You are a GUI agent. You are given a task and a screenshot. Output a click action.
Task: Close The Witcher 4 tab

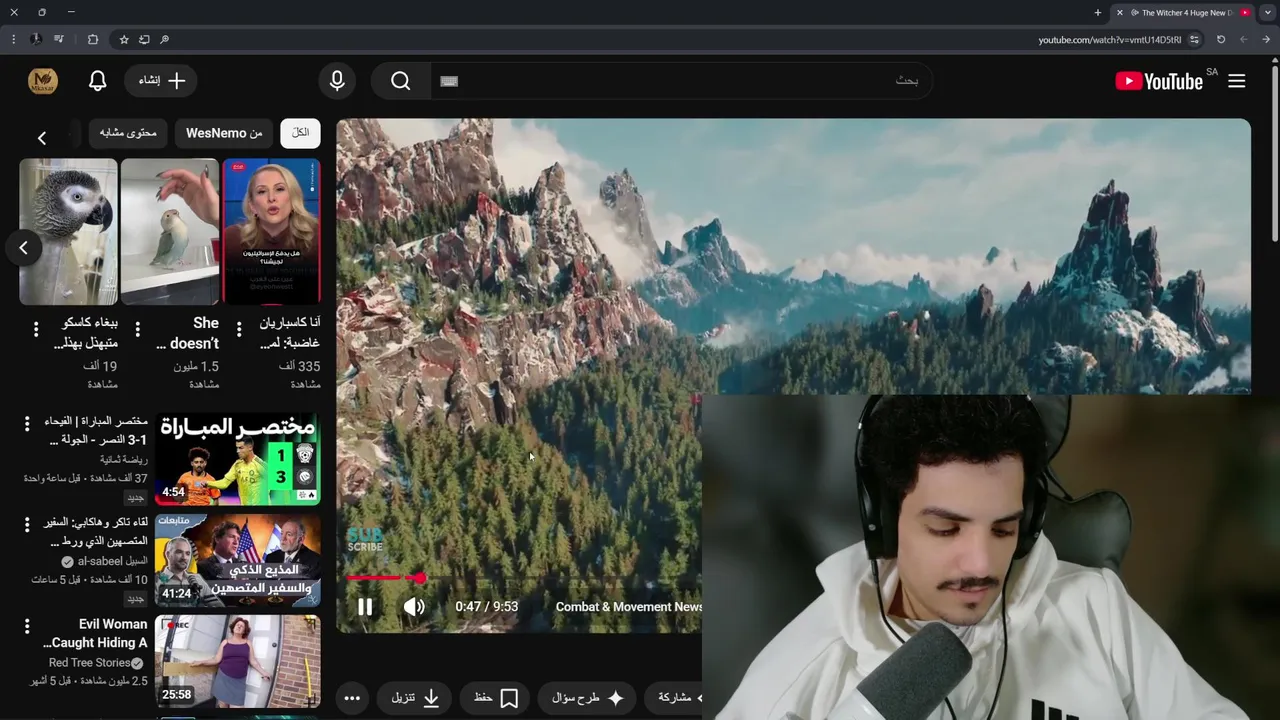[1120, 13]
